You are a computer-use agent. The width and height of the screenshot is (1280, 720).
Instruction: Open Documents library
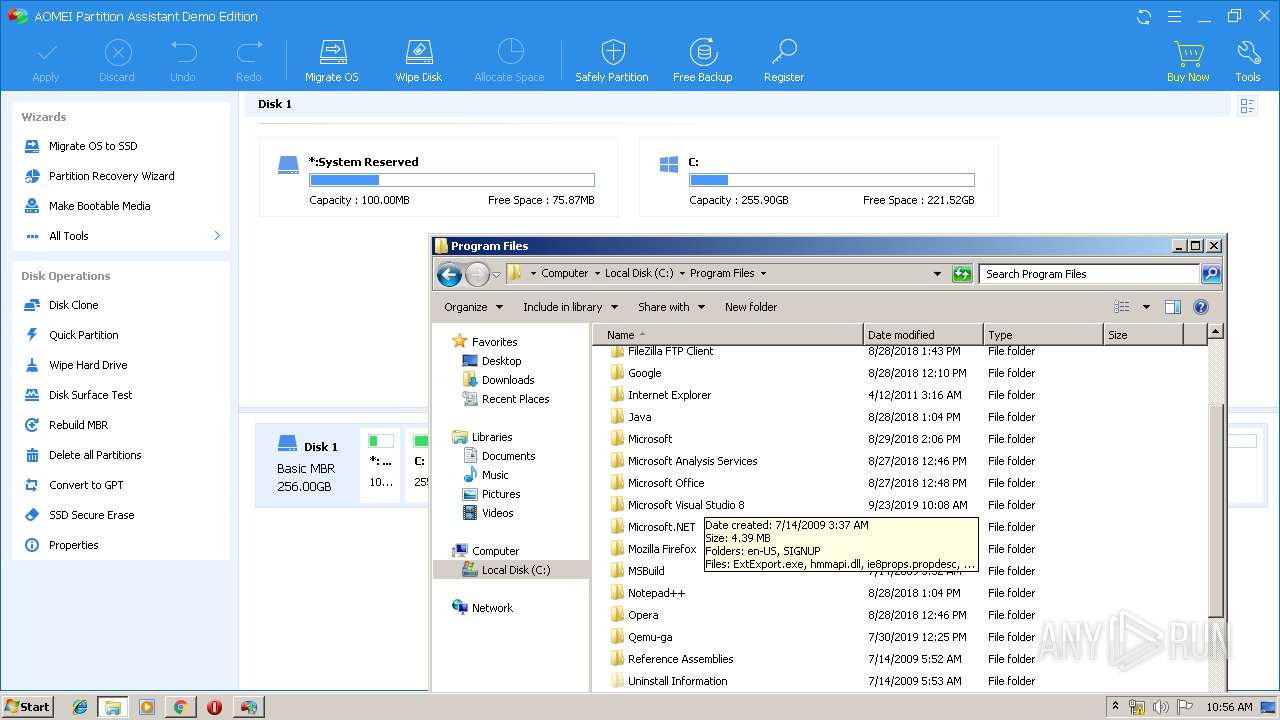508,456
